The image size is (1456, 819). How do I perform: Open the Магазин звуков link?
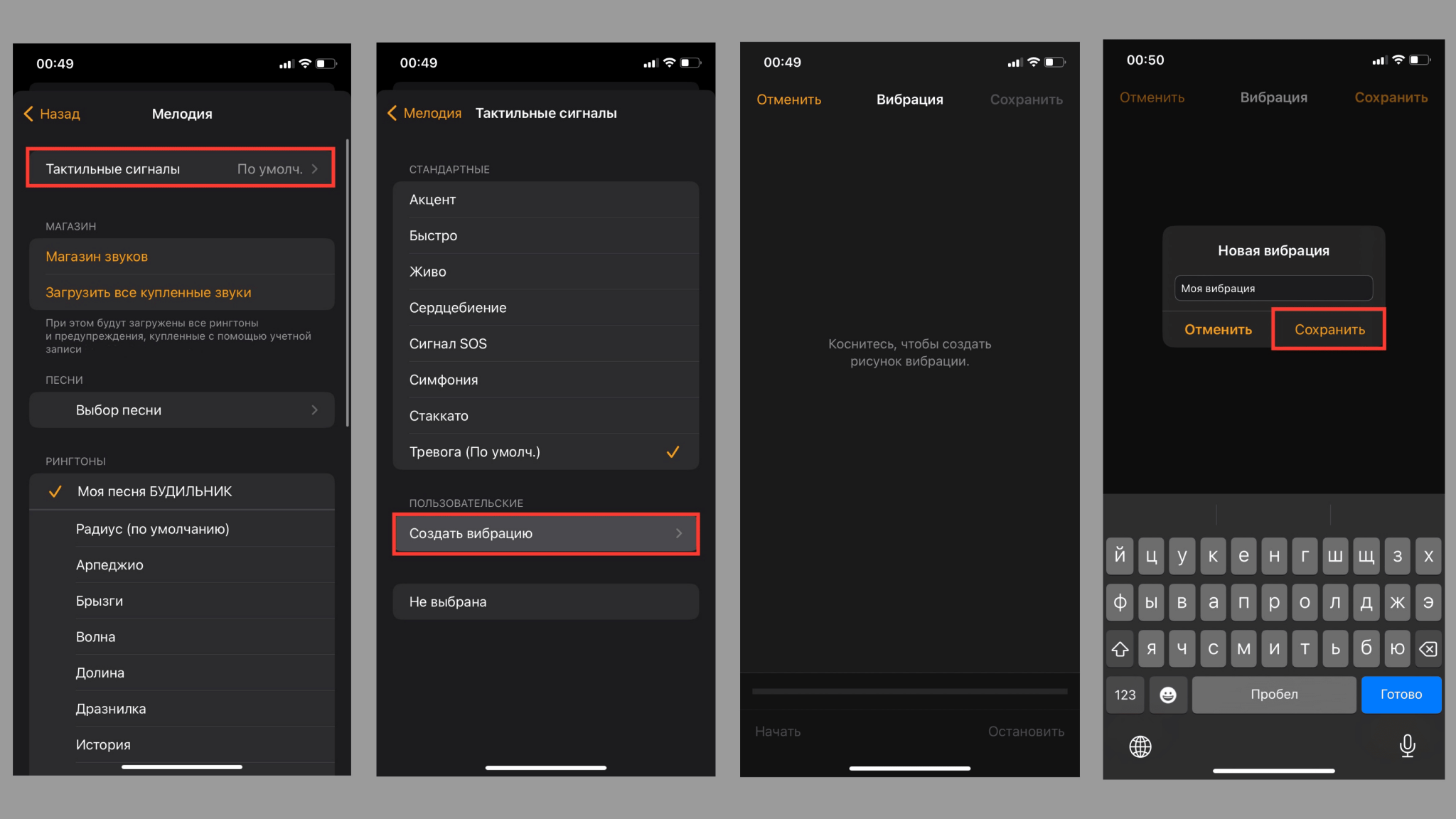click(x=97, y=257)
